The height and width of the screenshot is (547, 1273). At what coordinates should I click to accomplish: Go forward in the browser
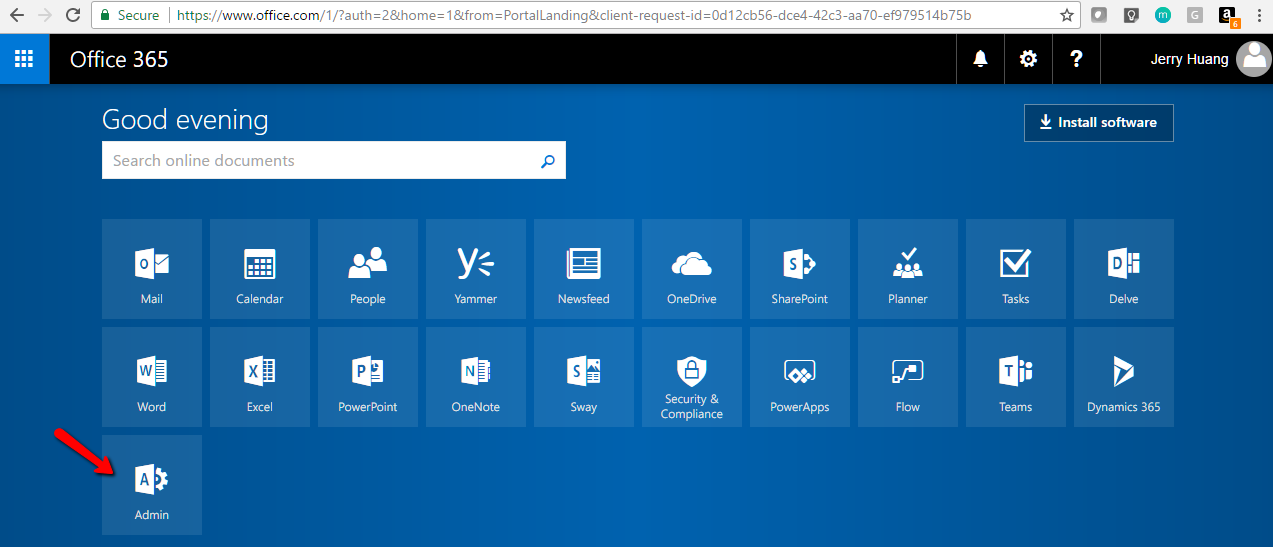[44, 15]
